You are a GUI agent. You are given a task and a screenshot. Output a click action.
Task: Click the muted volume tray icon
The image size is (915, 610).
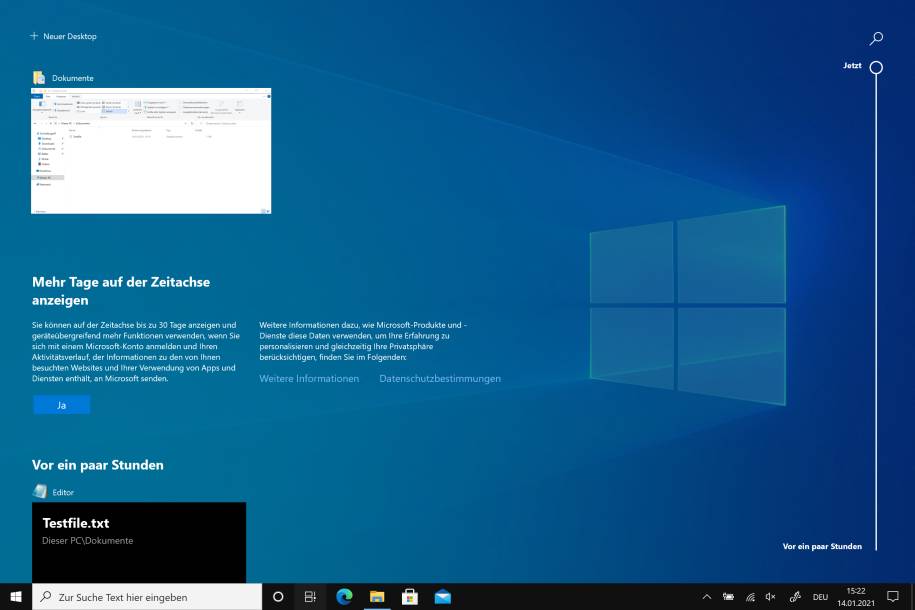pyautogui.click(x=771, y=597)
